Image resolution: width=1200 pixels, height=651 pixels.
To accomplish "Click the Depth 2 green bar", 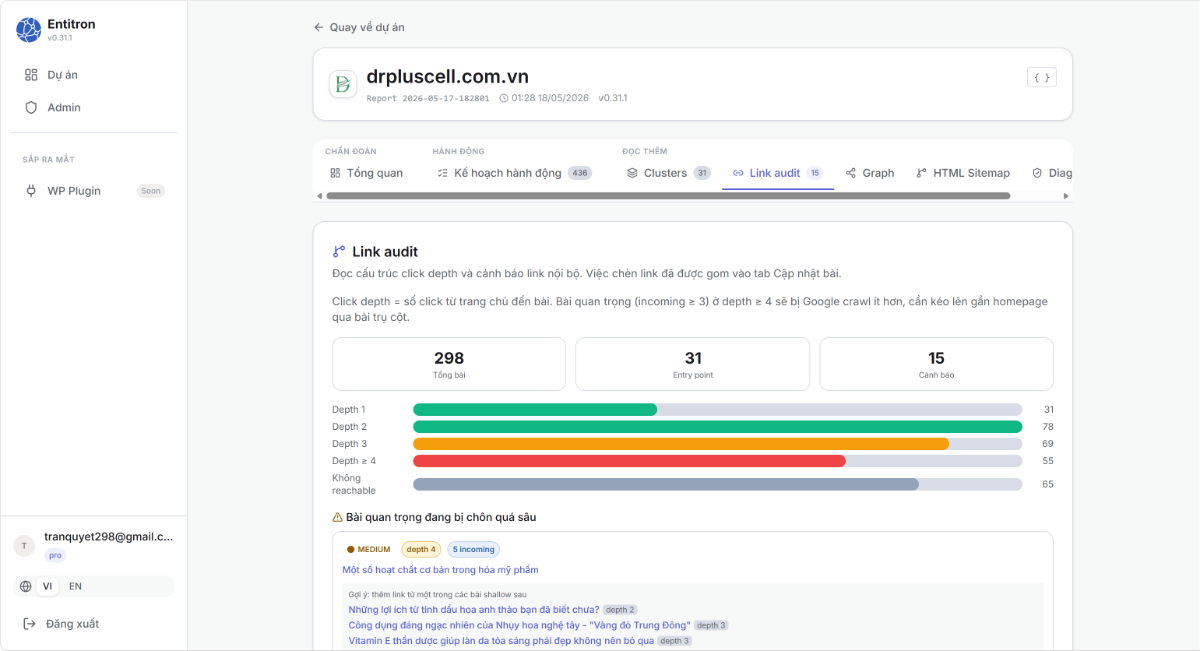I will pyautogui.click(x=717, y=427).
